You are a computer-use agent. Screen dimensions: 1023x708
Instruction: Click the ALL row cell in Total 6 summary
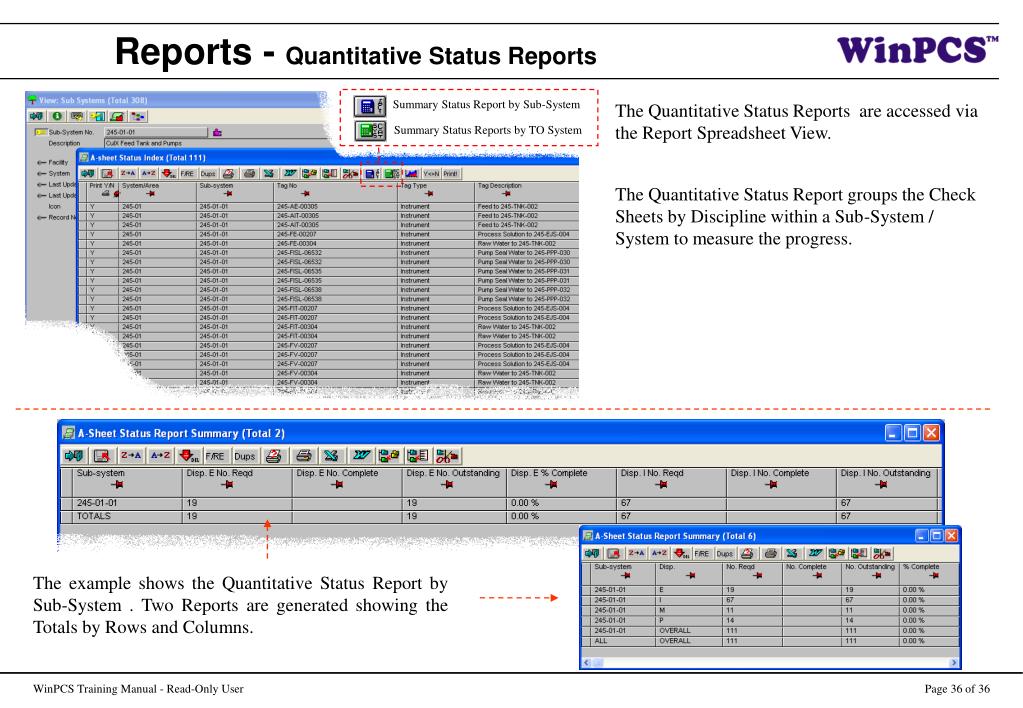(624, 641)
